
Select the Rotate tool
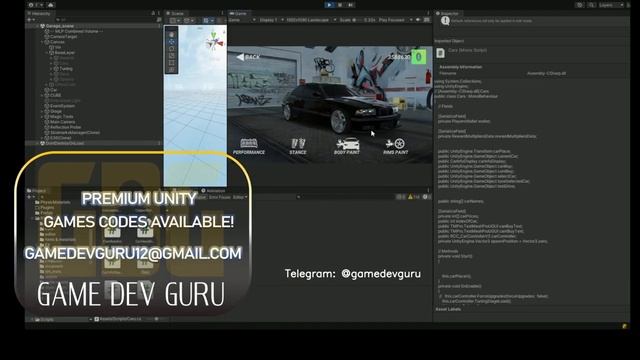tap(171, 49)
